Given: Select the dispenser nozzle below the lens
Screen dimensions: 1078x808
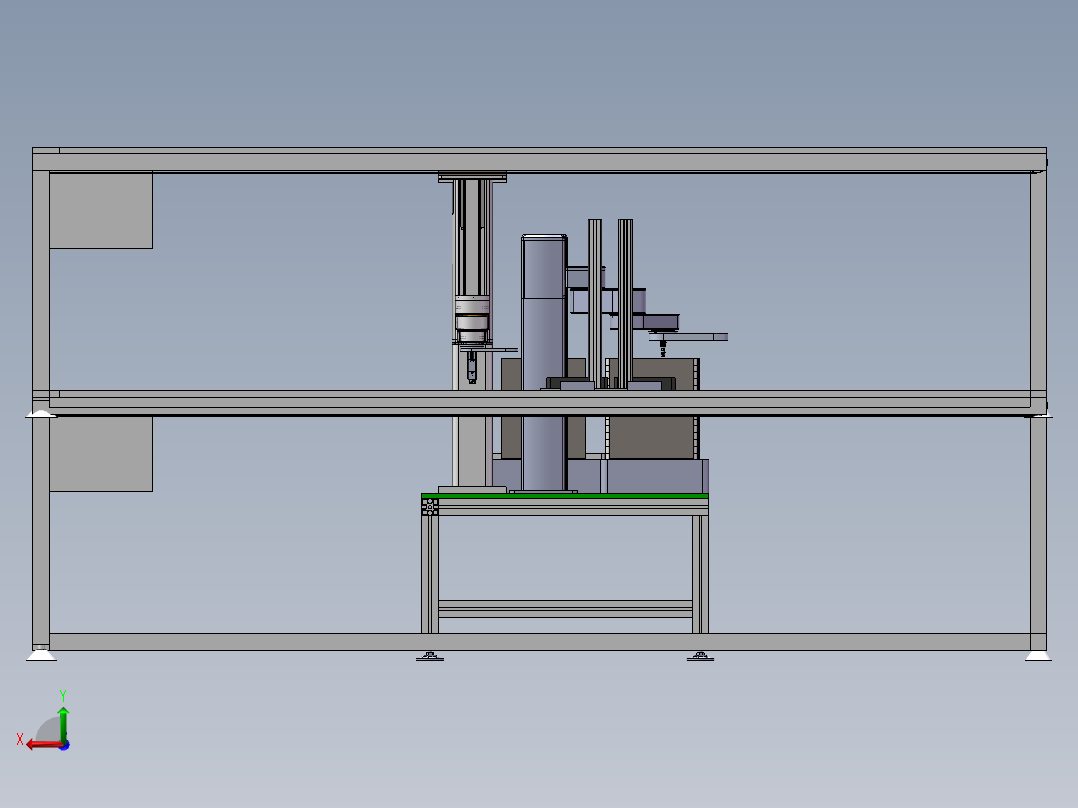Looking at the screenshot, I should [472, 368].
